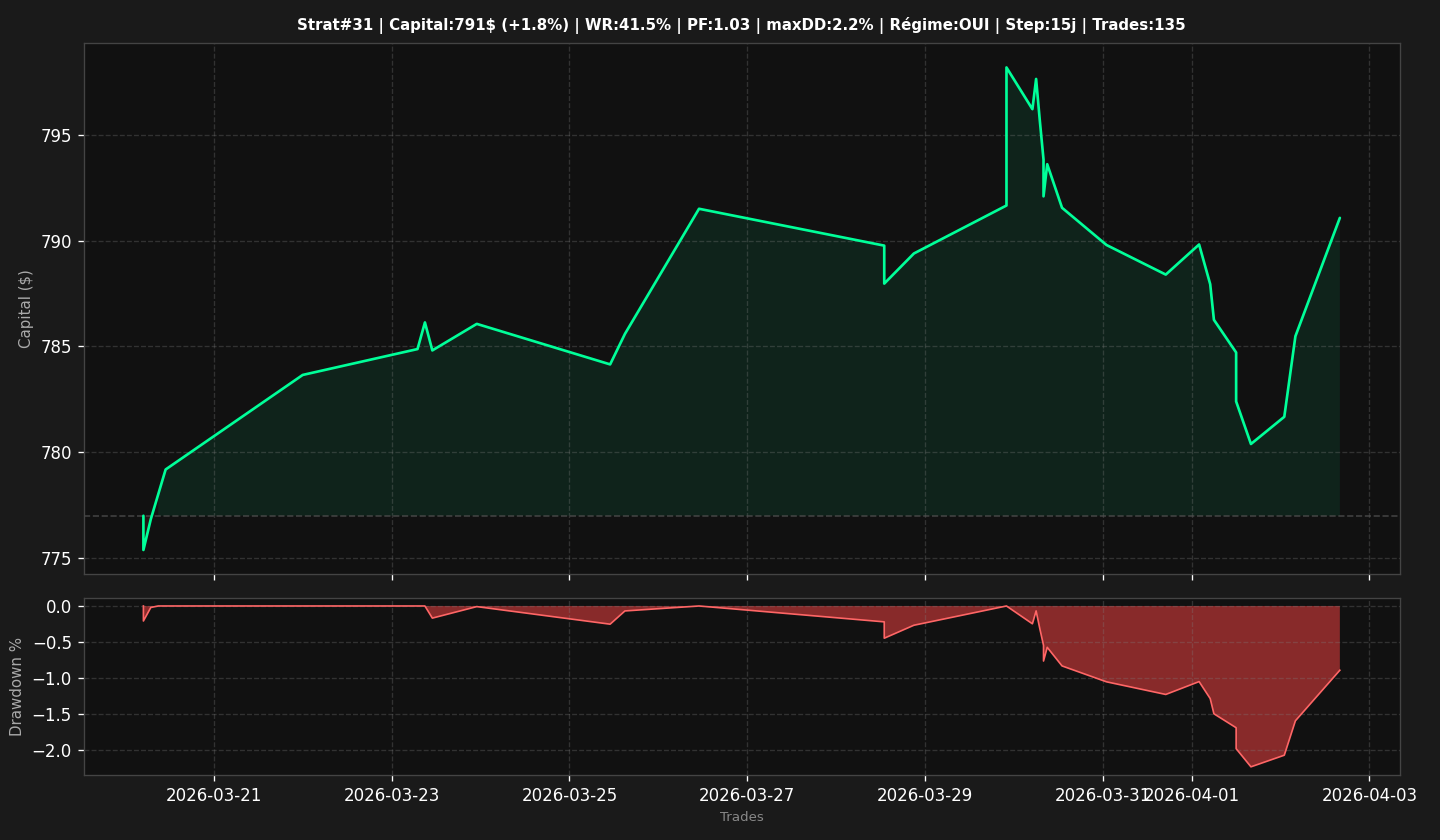
Task: Click the Capital ($) axis label
Action: (26, 309)
